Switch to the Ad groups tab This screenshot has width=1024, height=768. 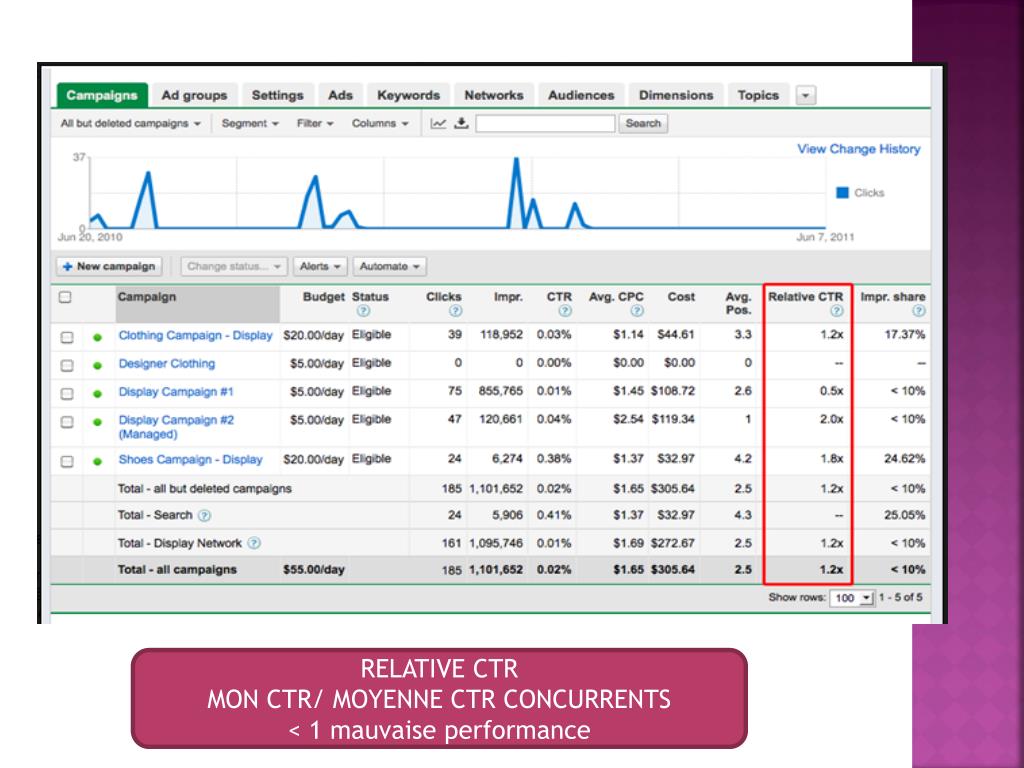195,95
